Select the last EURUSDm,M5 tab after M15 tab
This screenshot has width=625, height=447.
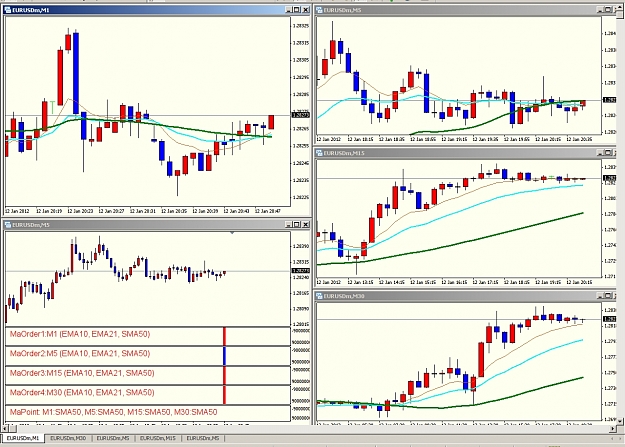tap(203, 439)
